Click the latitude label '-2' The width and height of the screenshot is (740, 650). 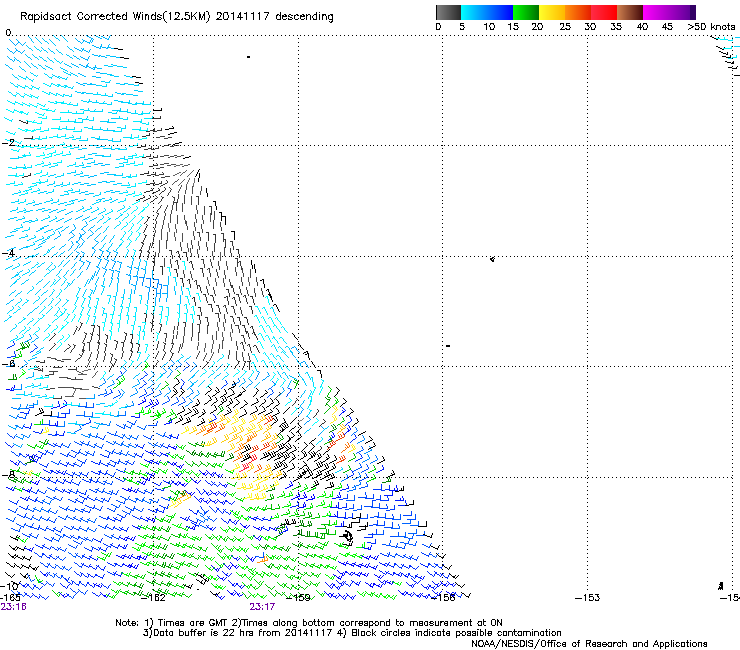coord(8,142)
